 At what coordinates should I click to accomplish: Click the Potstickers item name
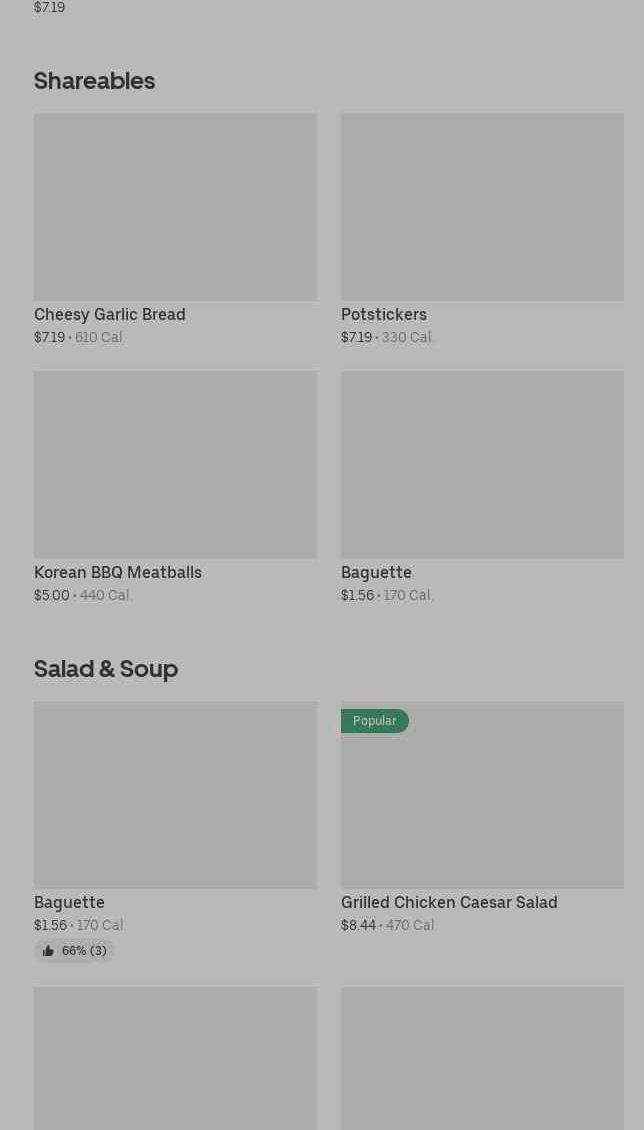[384, 314]
